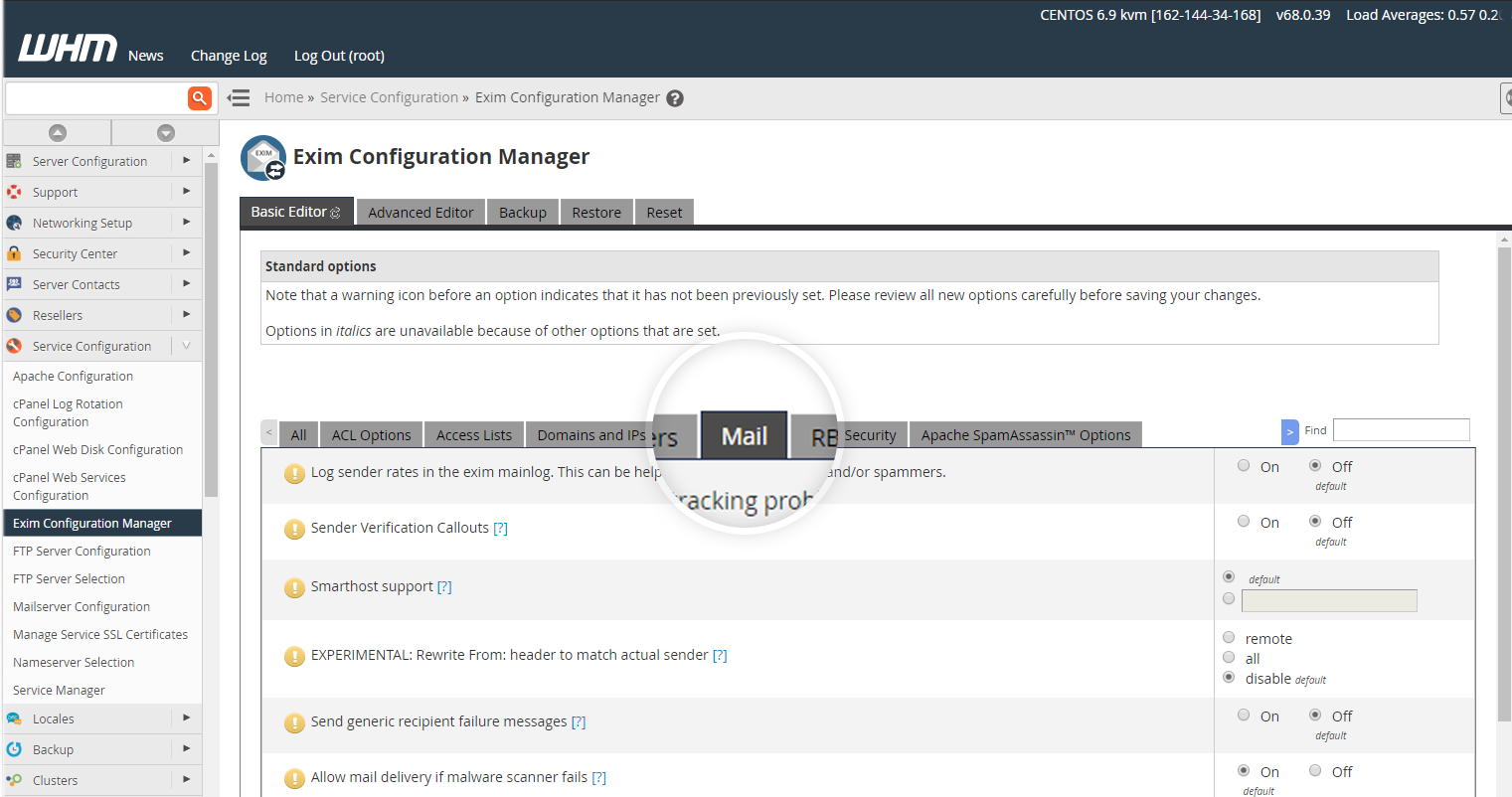Click the Backup sidebar icon
The height and width of the screenshot is (797, 1512).
click(x=14, y=749)
